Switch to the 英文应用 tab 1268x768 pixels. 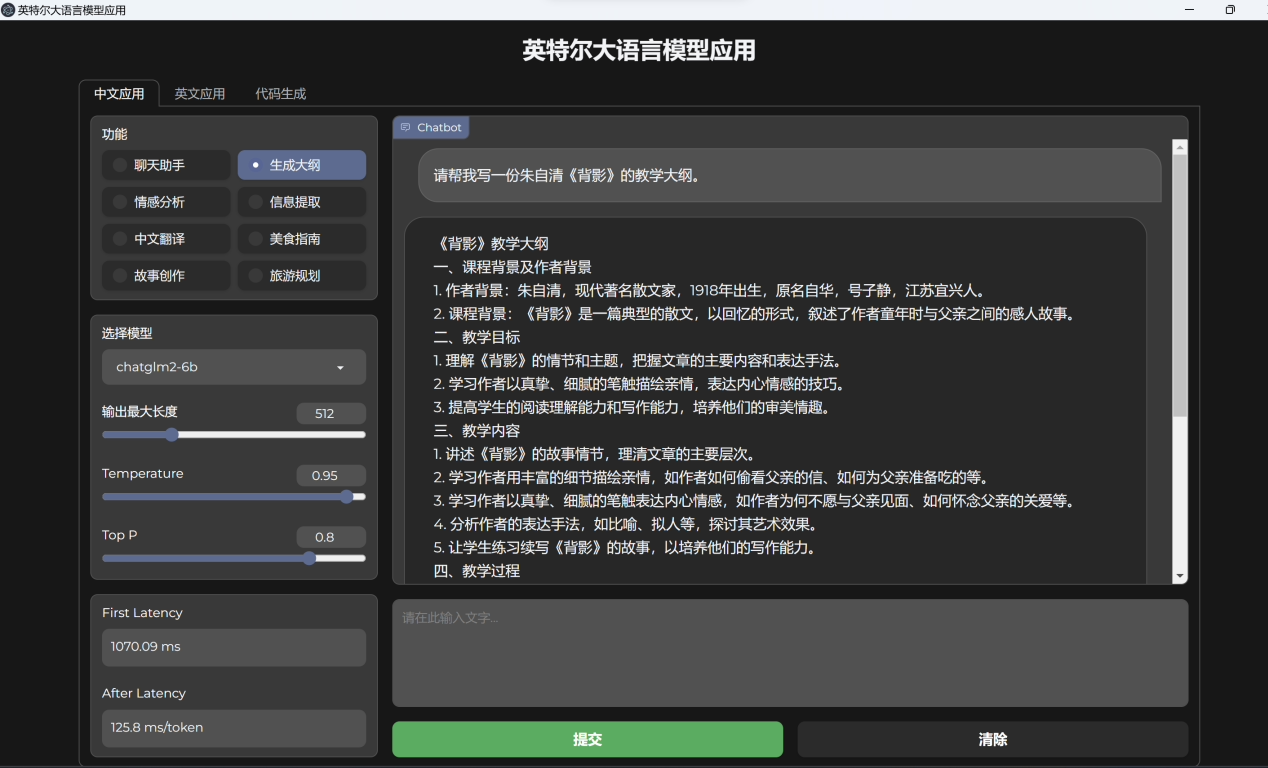[200, 94]
